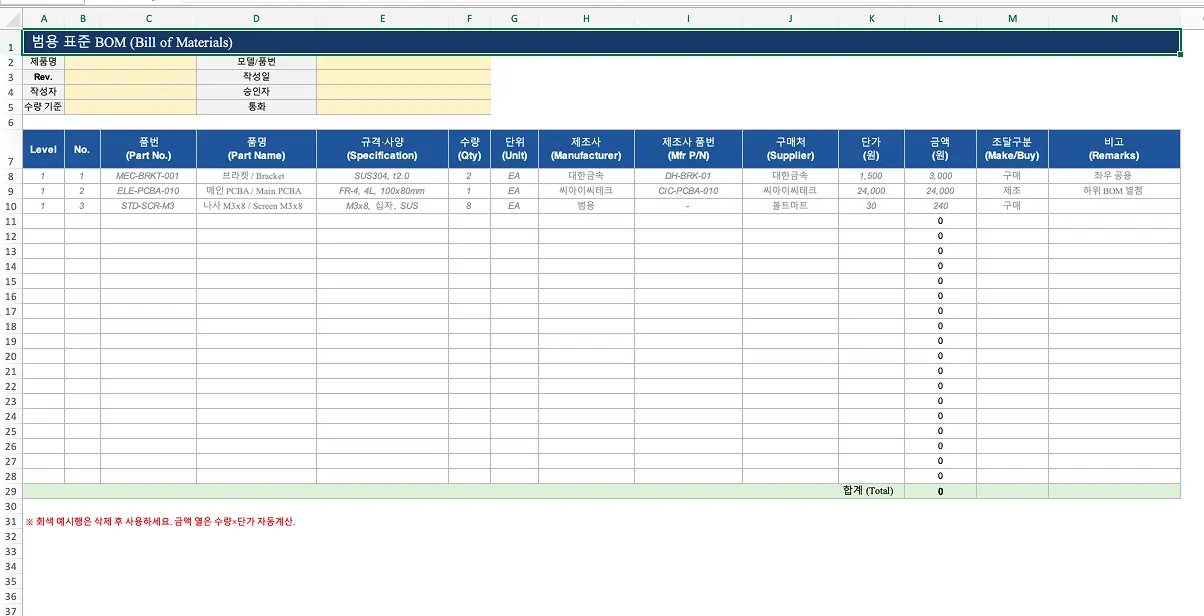Click the 조달구분 (Make/Buy) header cell

pos(1012,149)
